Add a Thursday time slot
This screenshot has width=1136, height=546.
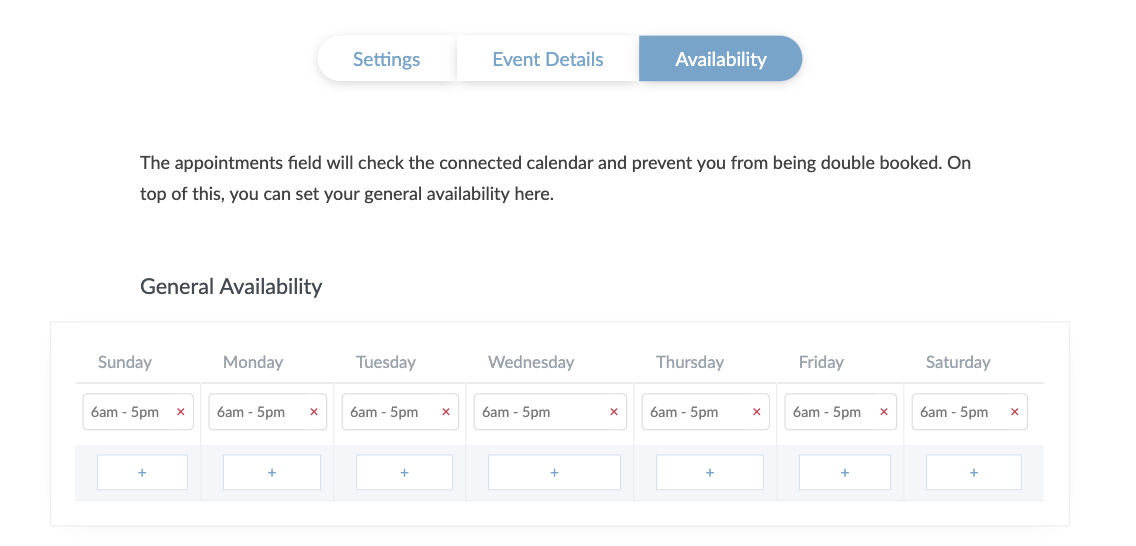click(710, 472)
